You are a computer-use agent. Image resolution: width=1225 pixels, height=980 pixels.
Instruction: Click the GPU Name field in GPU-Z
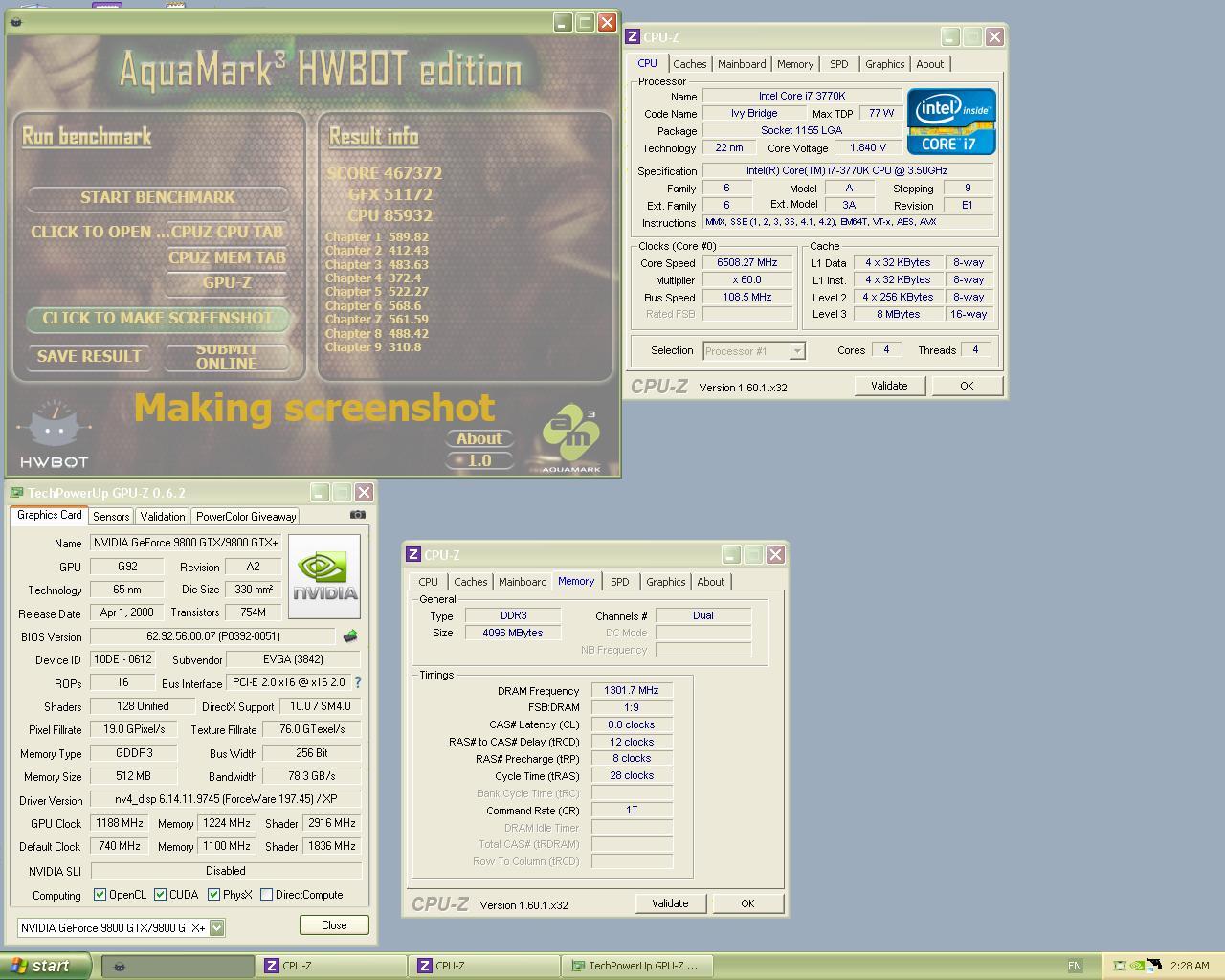click(186, 543)
